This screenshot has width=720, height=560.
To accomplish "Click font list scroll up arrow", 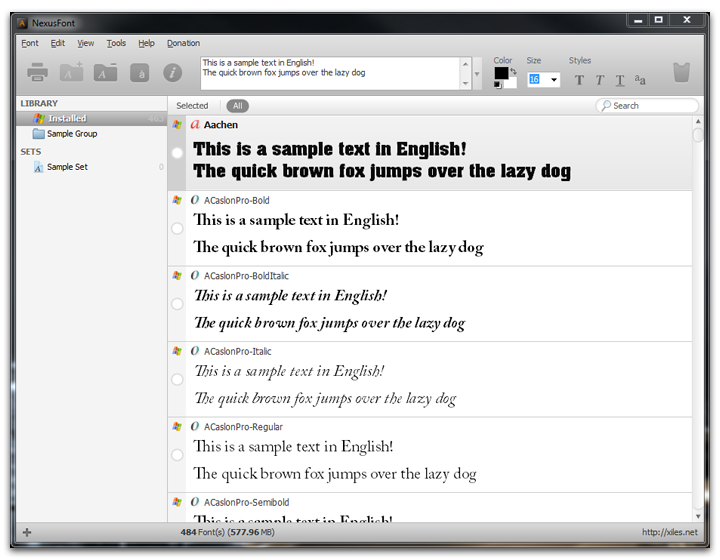I will [698, 122].
